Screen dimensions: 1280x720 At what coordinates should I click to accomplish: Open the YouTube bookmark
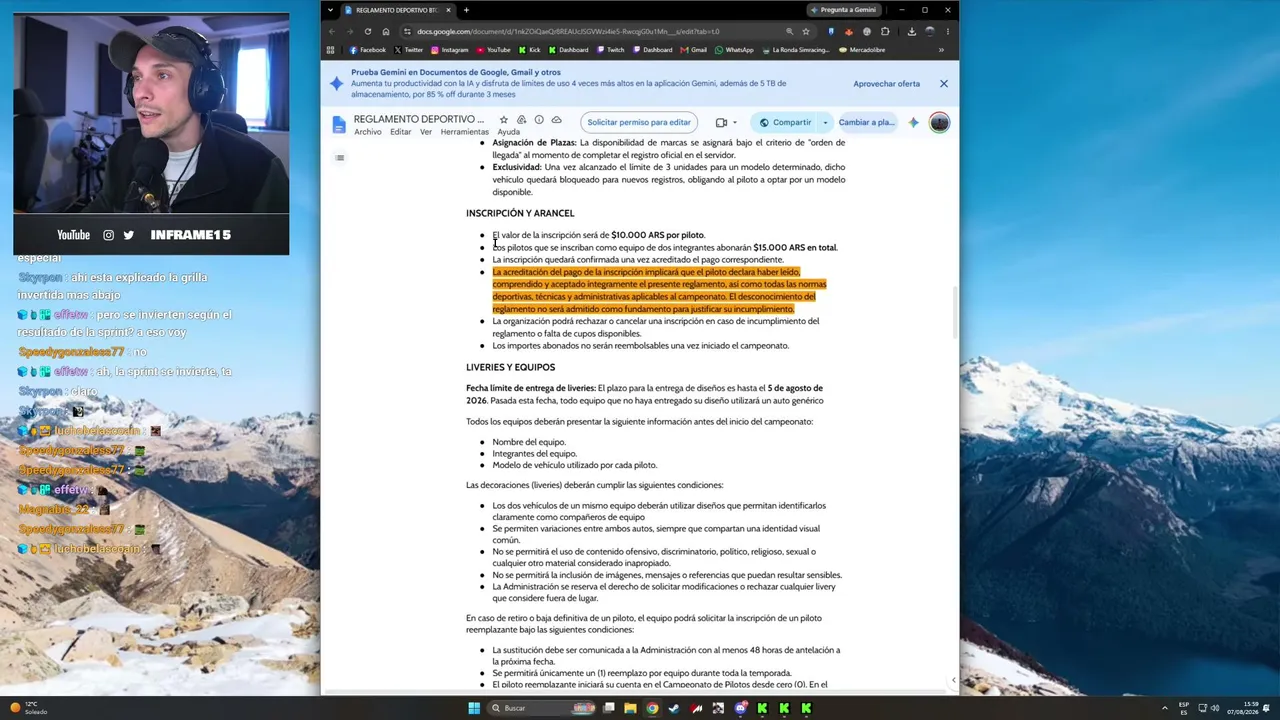[x=493, y=50]
